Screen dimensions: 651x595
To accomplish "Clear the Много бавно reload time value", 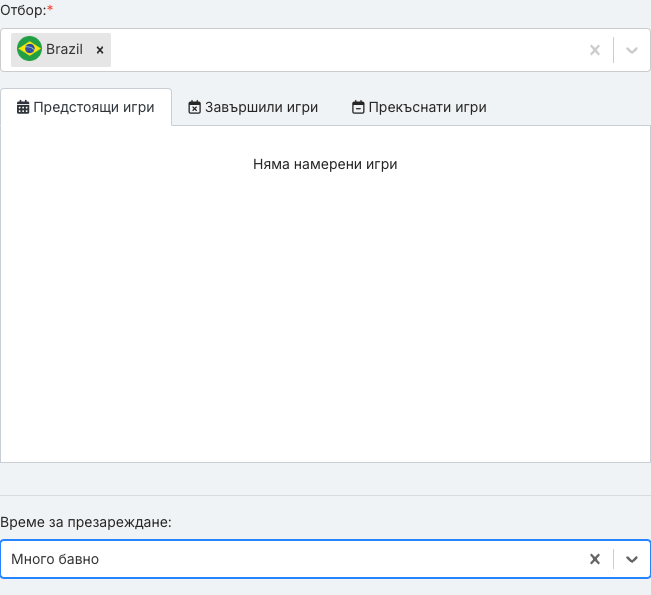I will [595, 559].
